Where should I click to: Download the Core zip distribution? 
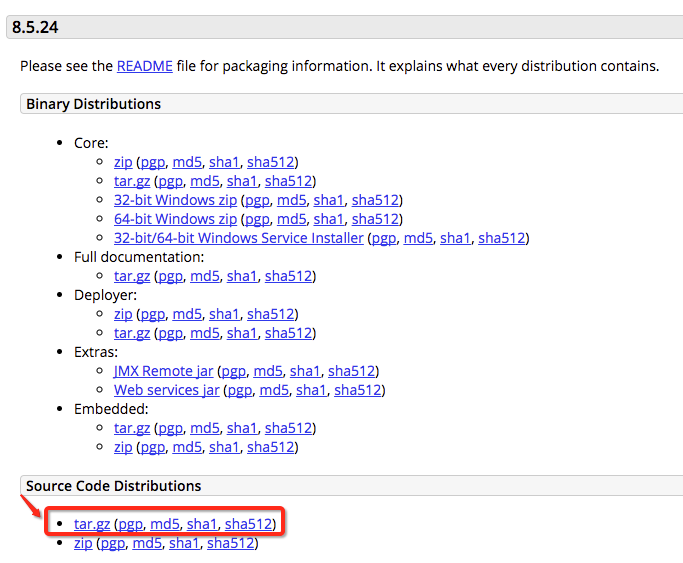point(122,162)
